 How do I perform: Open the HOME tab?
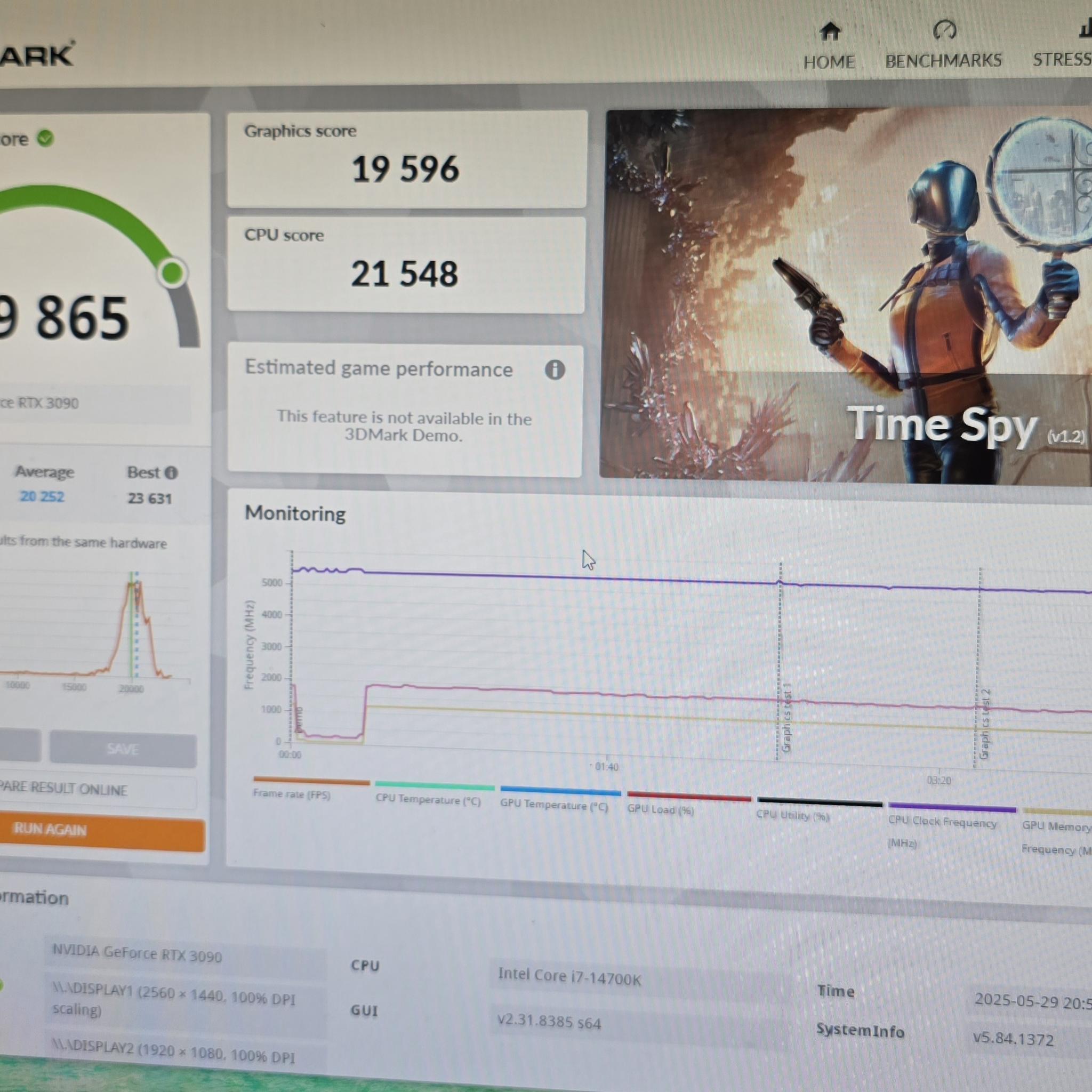click(829, 46)
